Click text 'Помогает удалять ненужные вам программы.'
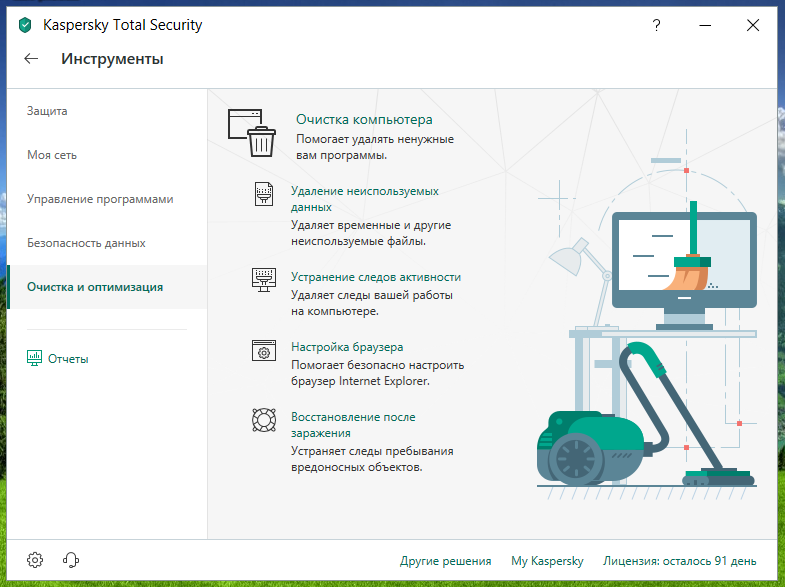This screenshot has width=785, height=587. point(375,147)
